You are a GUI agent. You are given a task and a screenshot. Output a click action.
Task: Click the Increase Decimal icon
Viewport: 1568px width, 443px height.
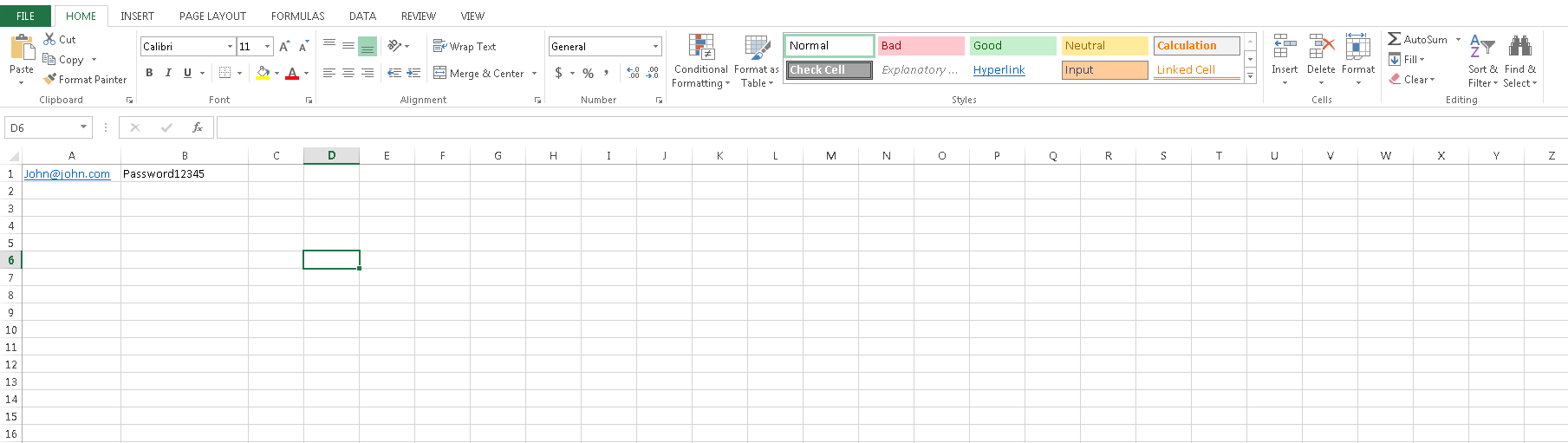[633, 73]
